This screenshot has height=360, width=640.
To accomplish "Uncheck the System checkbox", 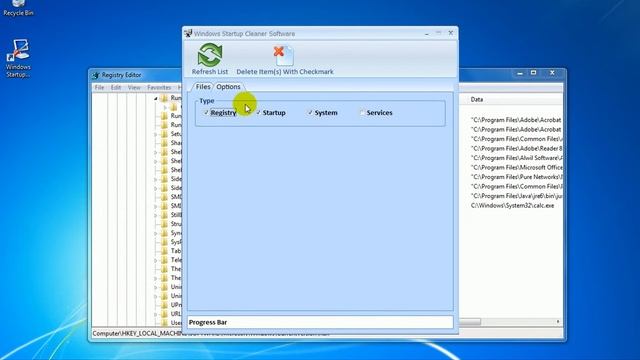I will (310, 112).
